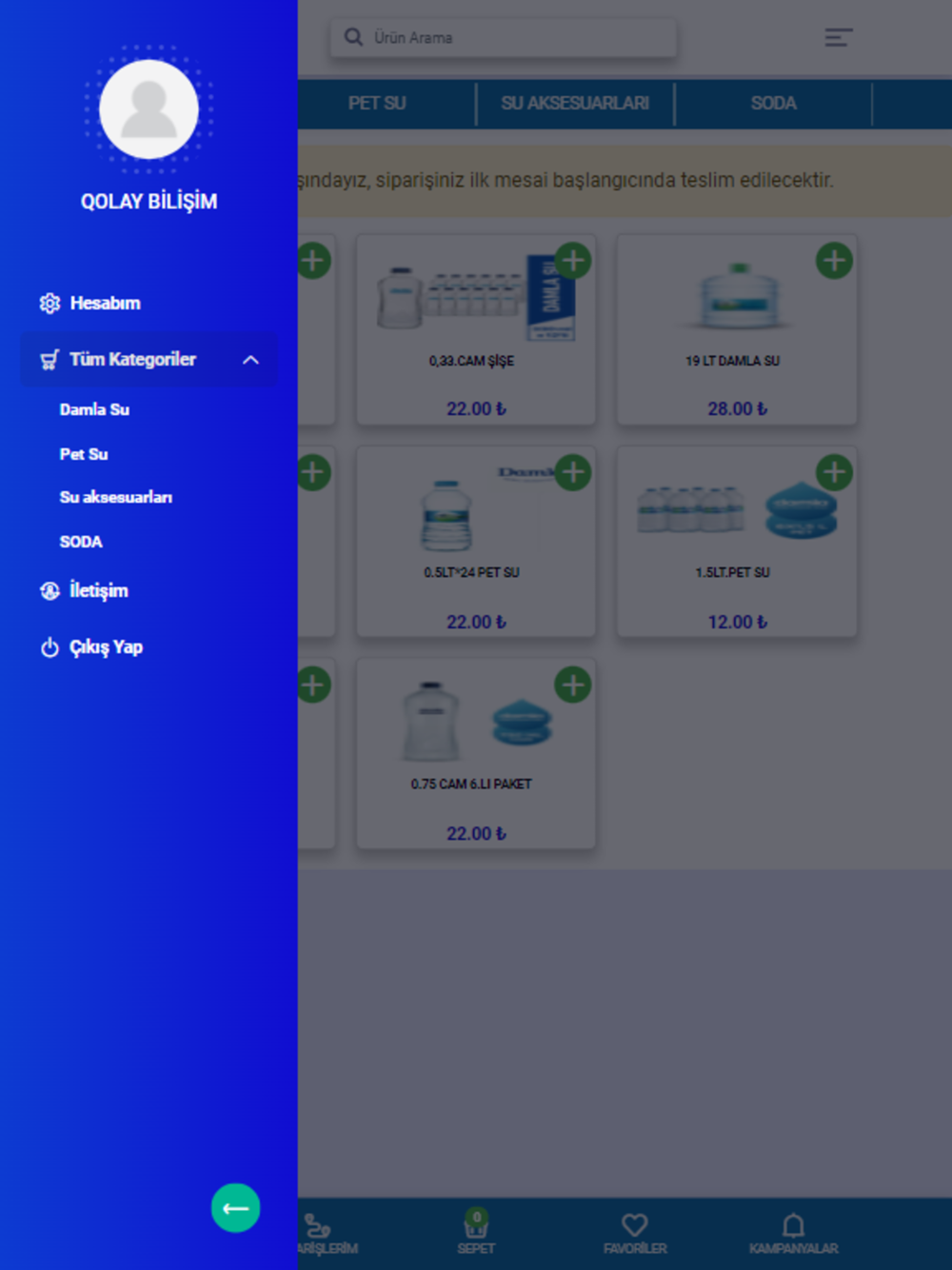Switch to SODA tab
The width and height of the screenshot is (952, 1270).
pos(773,103)
